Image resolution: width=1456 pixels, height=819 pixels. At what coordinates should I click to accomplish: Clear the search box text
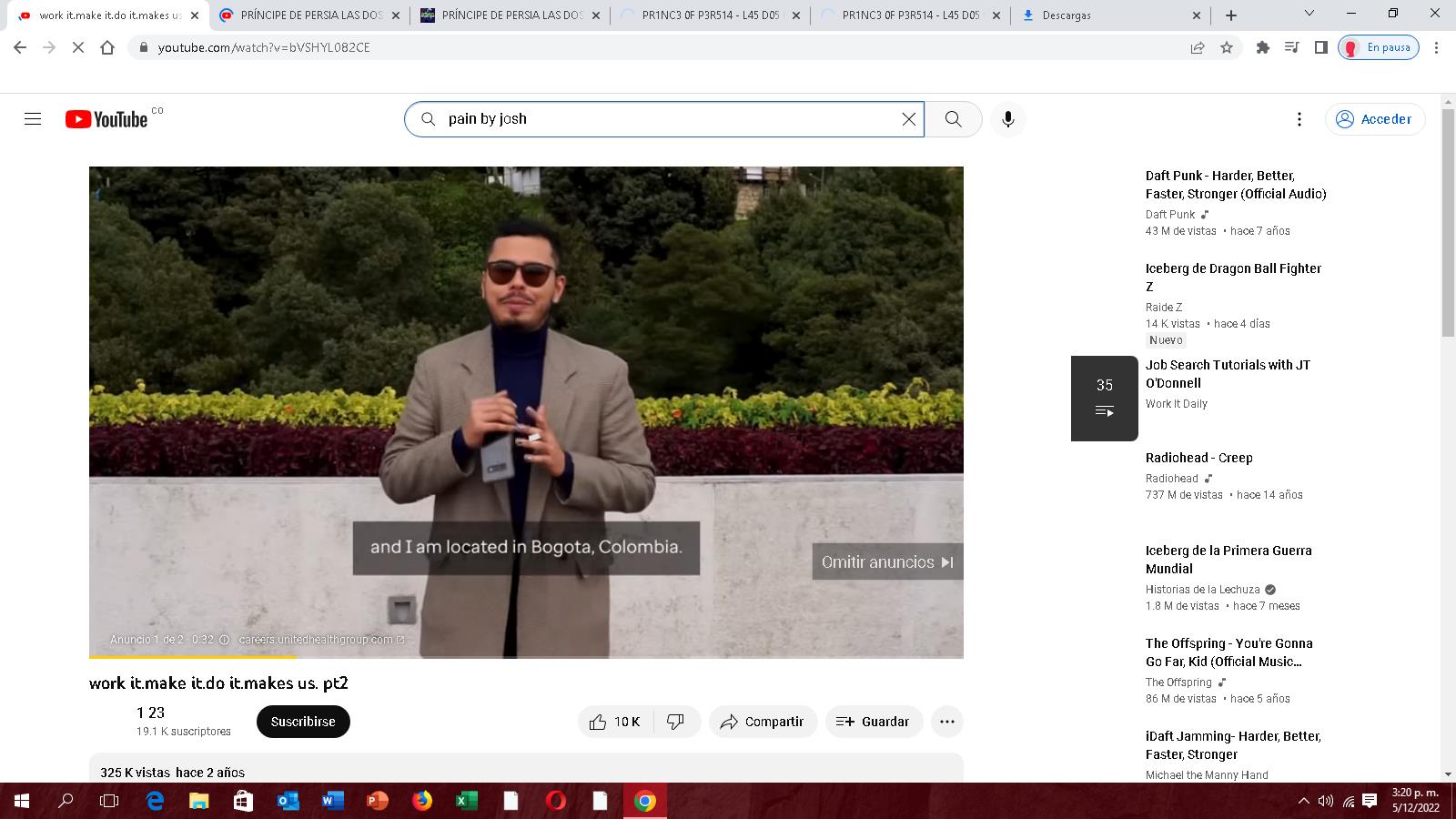[x=908, y=119]
